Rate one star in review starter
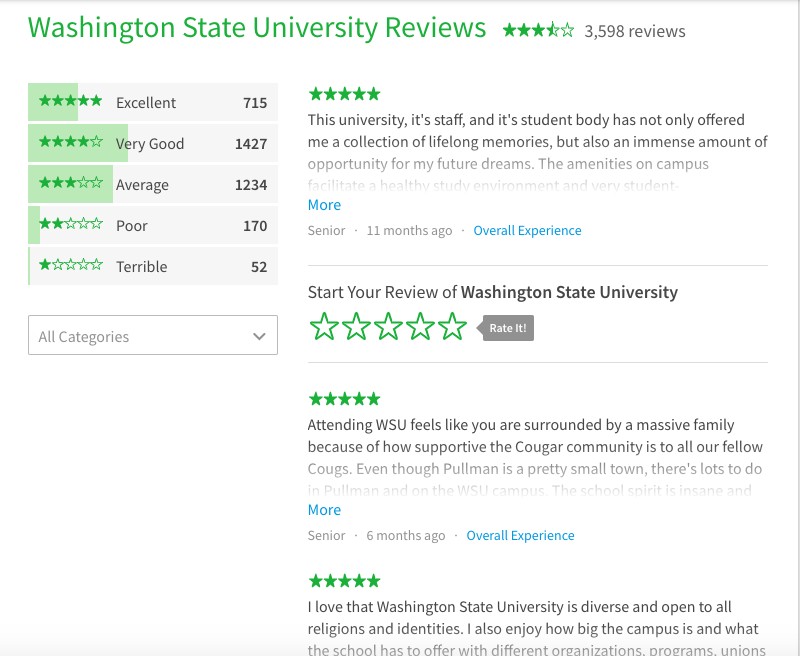Image resolution: width=800 pixels, height=656 pixels. tap(324, 326)
